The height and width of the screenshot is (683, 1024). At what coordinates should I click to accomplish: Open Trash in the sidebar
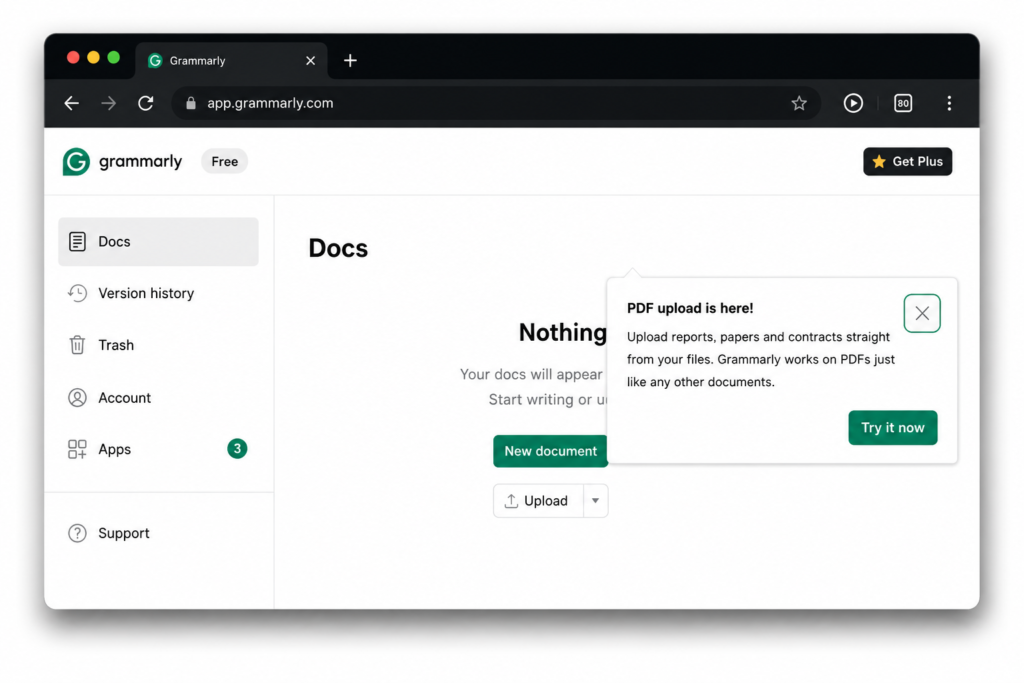(x=158, y=345)
